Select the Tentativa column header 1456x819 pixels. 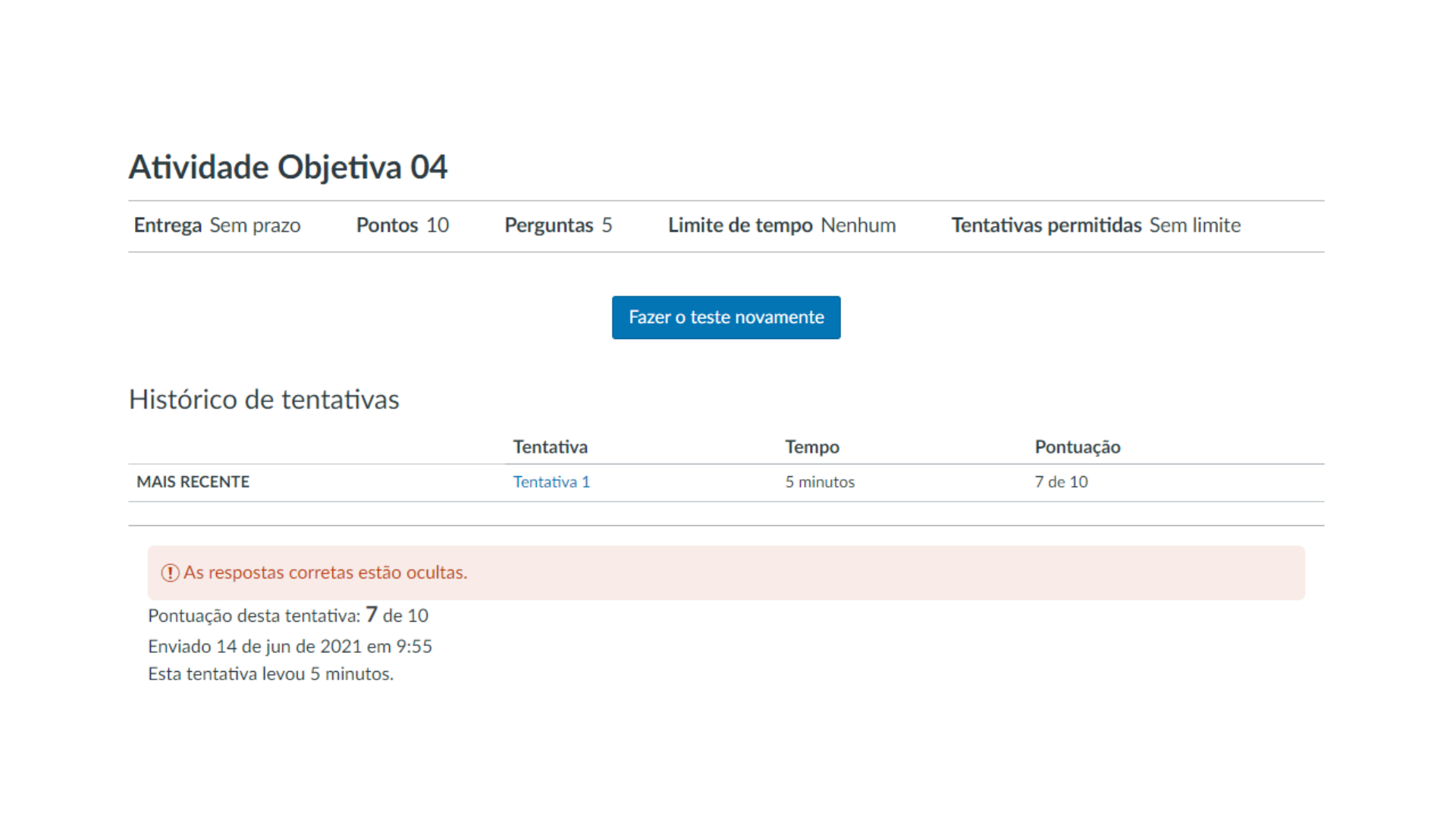coord(551,447)
